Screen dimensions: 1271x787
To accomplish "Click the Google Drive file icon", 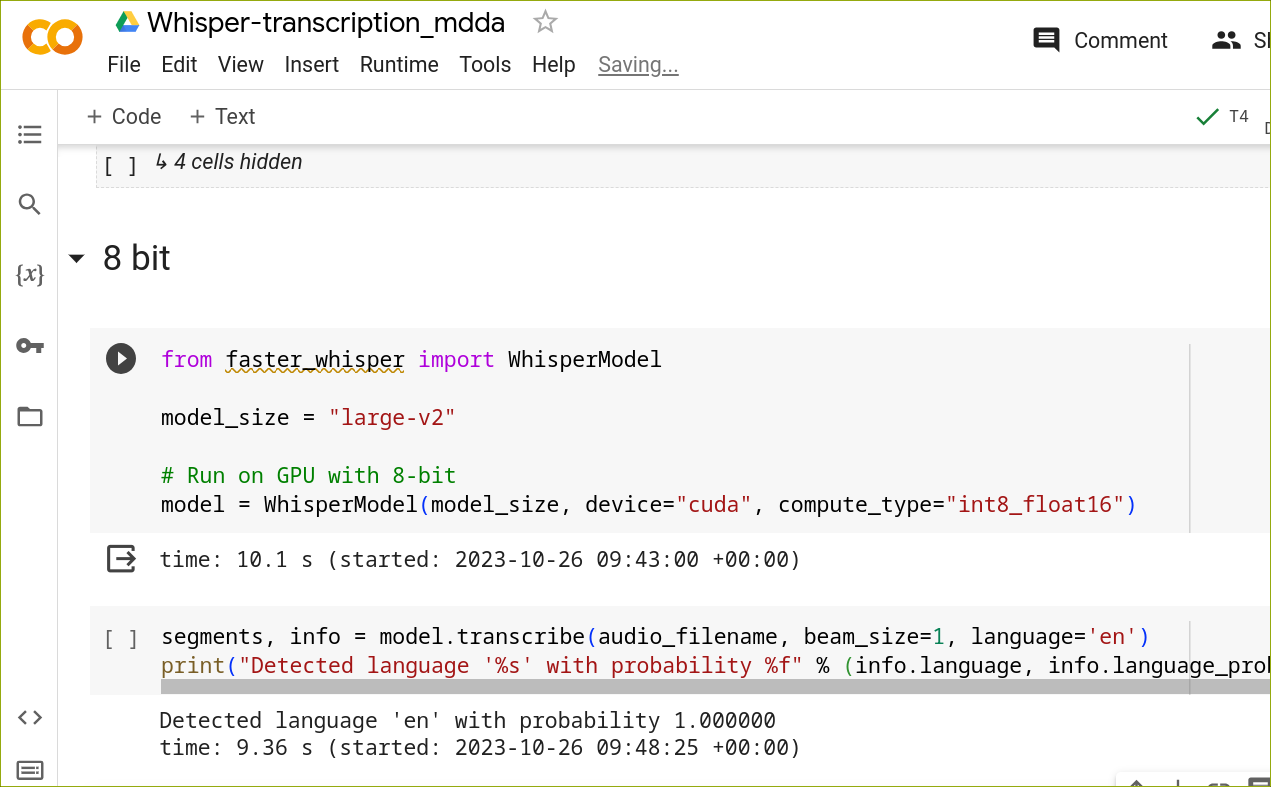I will (127, 22).
